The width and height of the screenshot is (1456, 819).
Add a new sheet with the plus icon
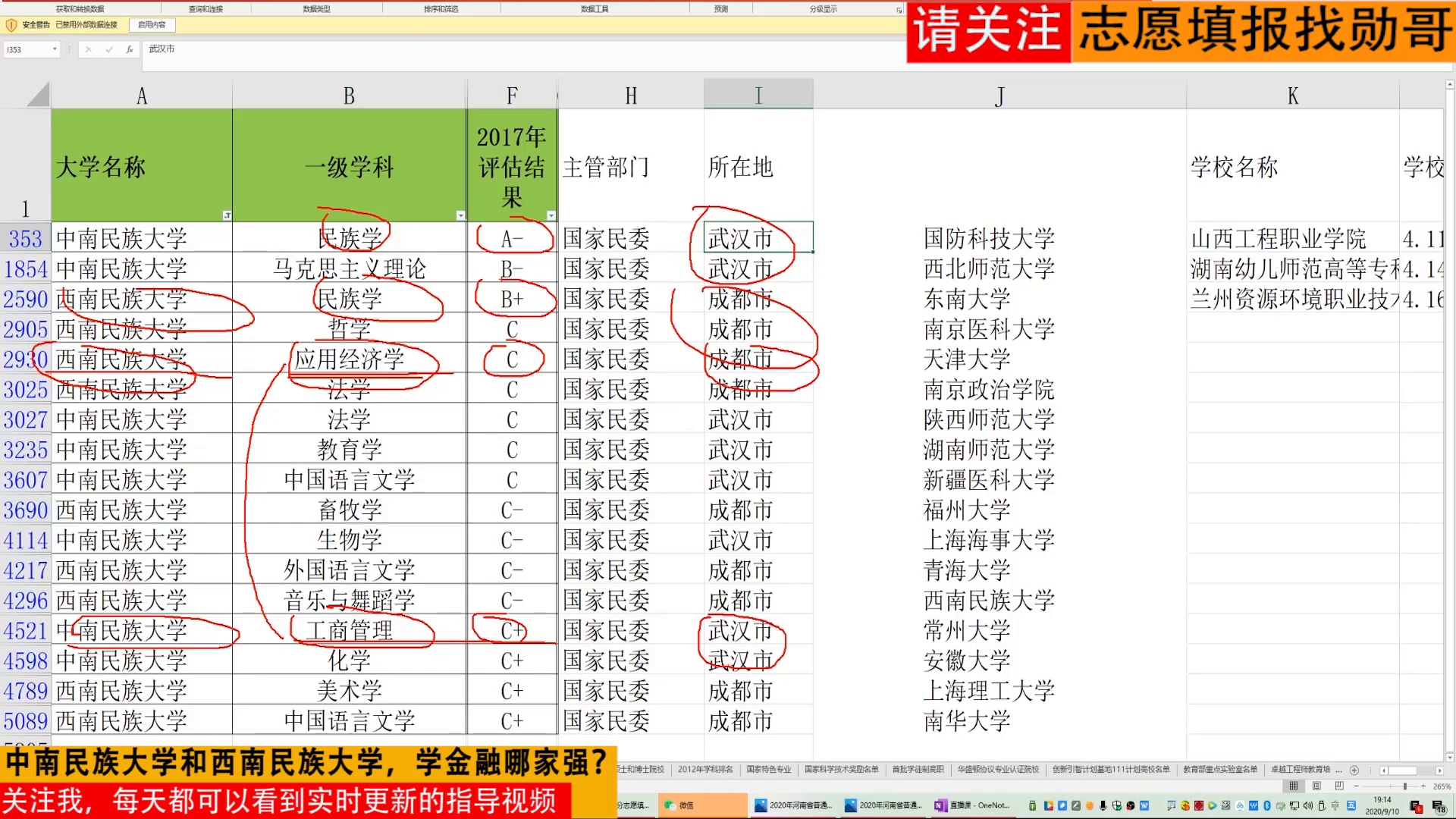tap(1354, 770)
